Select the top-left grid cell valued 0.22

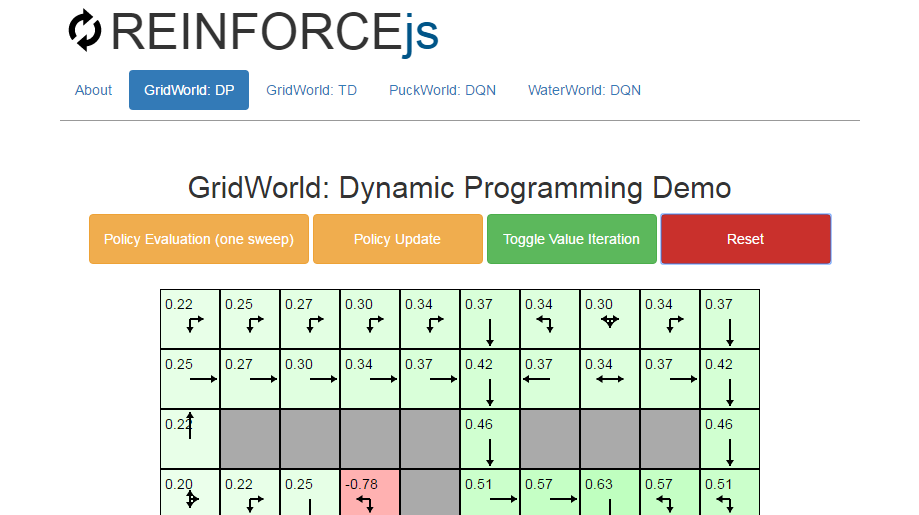coord(190,319)
